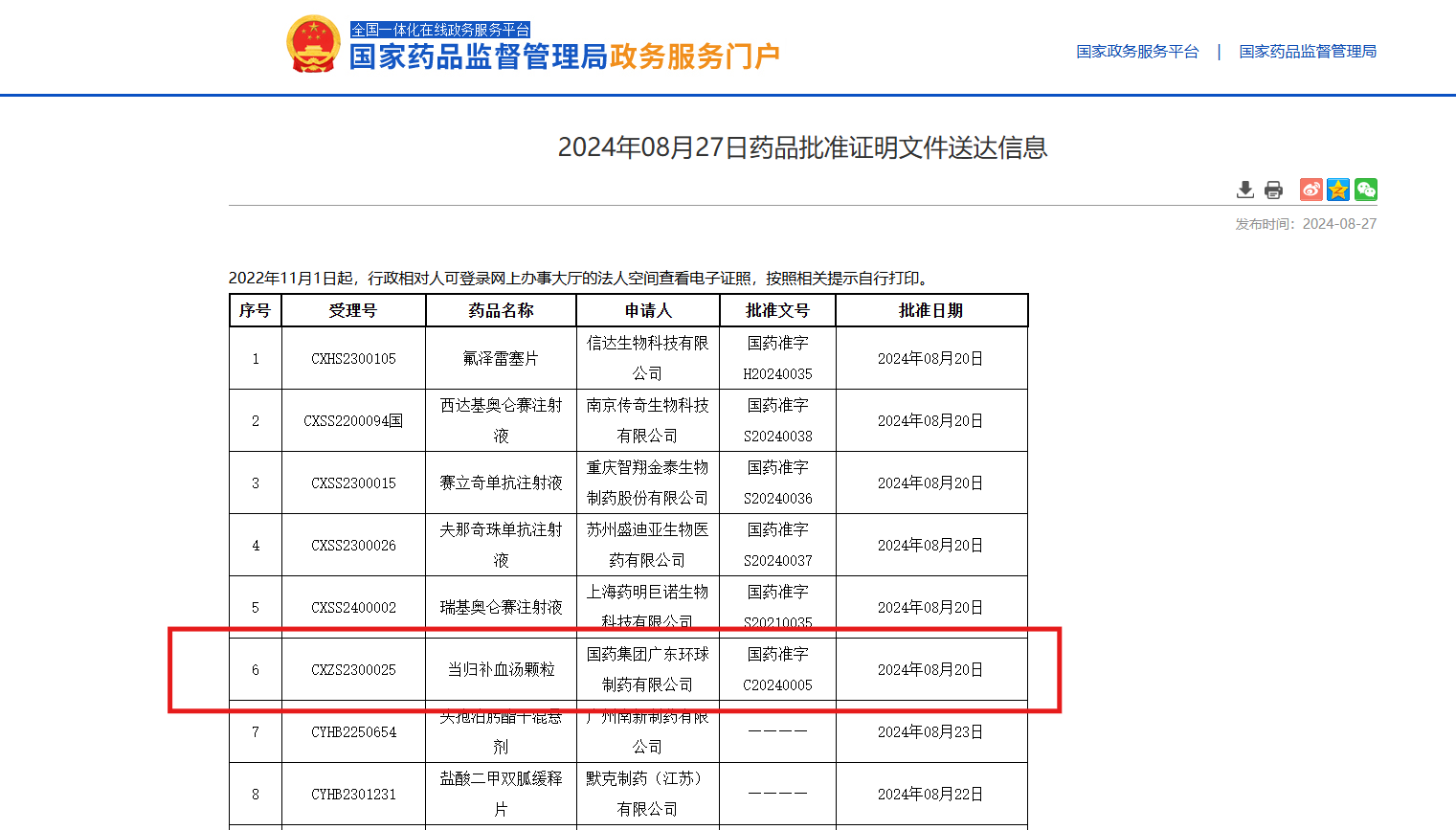
Task: Click approval date in row CXZS2300025
Action: click(930, 670)
